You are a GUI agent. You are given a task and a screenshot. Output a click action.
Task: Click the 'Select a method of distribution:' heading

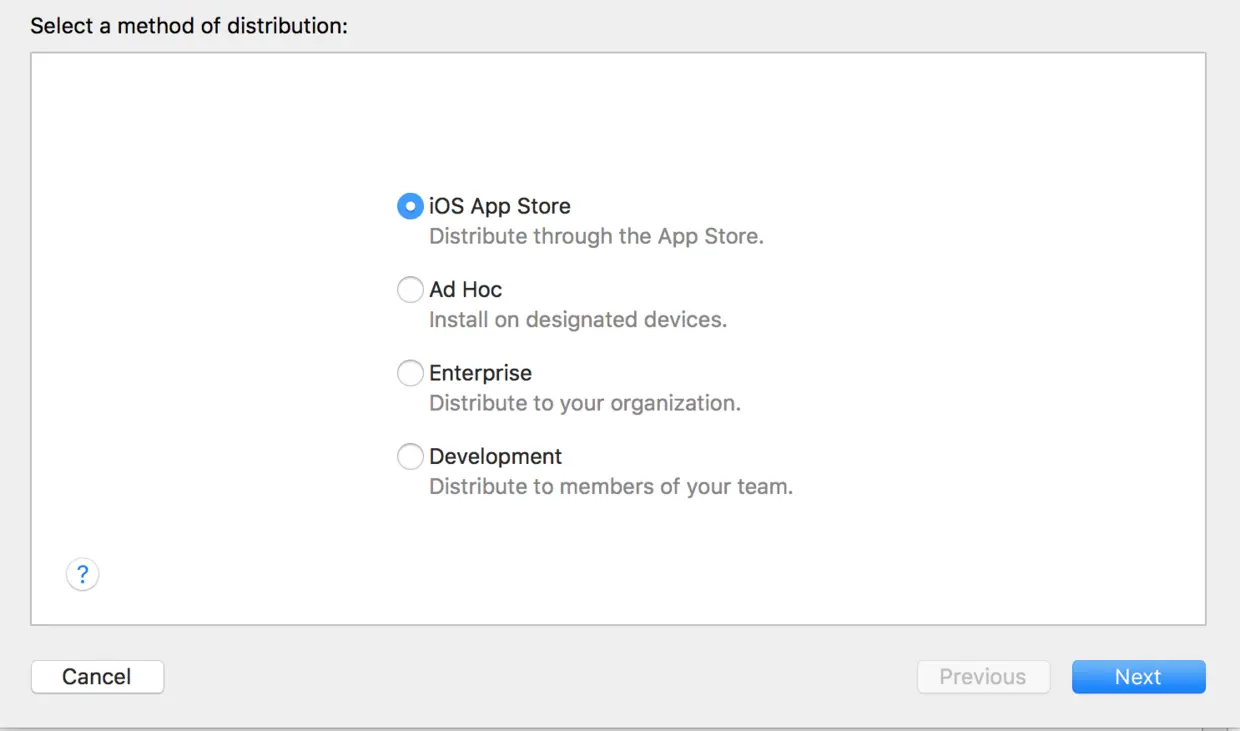tap(189, 26)
